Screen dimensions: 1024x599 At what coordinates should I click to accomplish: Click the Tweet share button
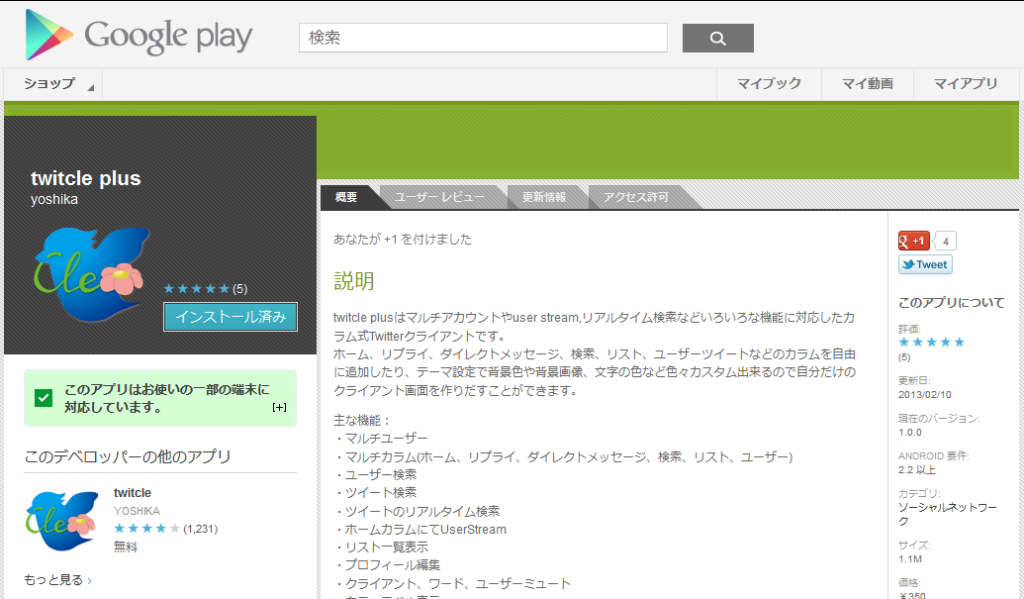tap(925, 265)
